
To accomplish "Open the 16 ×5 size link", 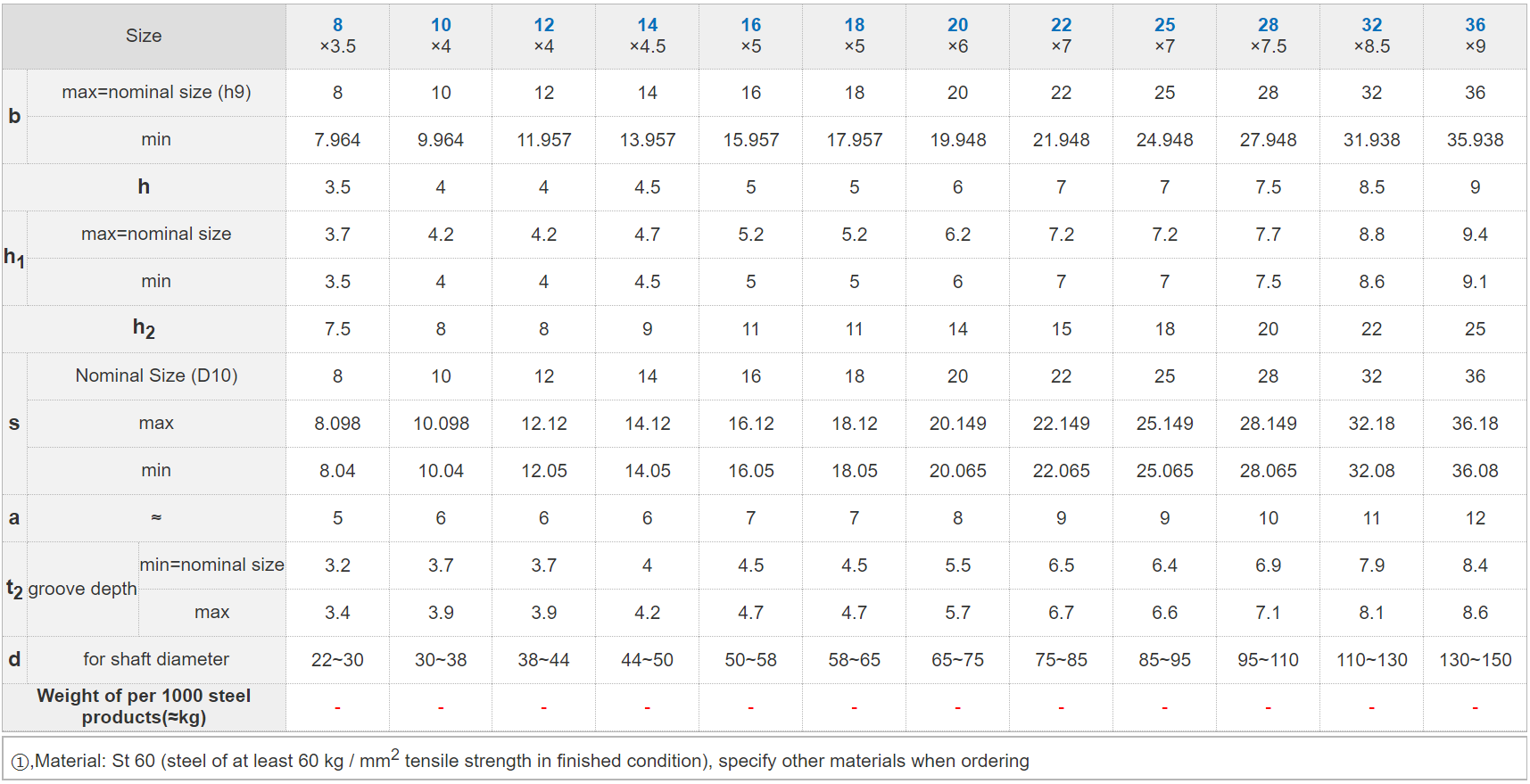I will (751, 25).
